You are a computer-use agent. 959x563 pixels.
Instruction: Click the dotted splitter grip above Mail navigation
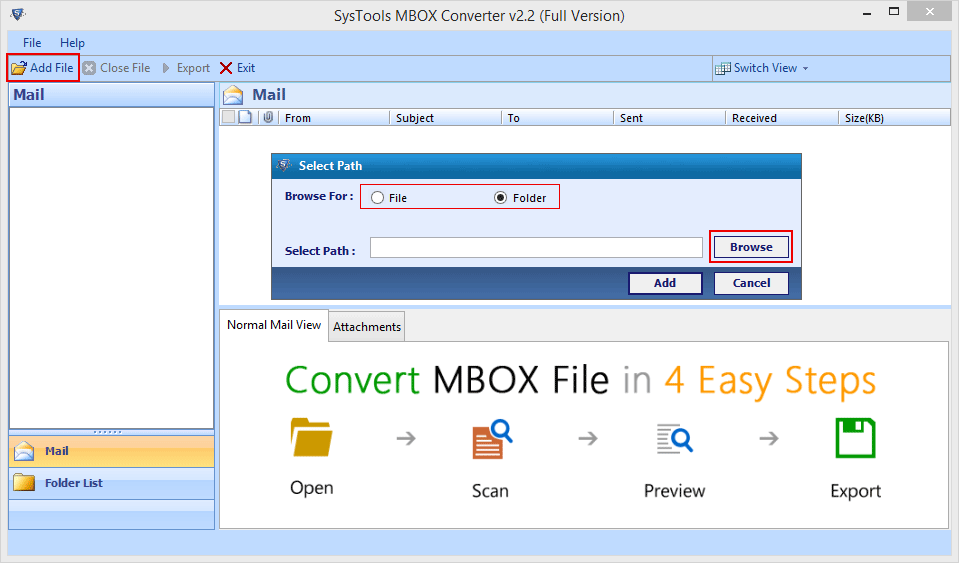(x=108, y=432)
